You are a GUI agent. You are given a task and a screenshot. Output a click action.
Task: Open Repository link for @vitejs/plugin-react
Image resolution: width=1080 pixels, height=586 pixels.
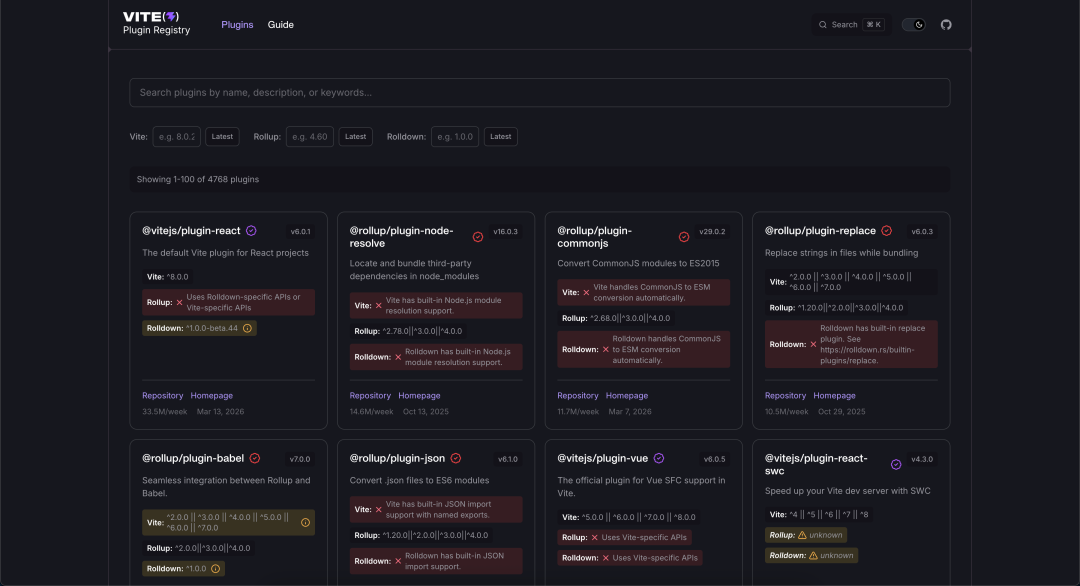(163, 395)
